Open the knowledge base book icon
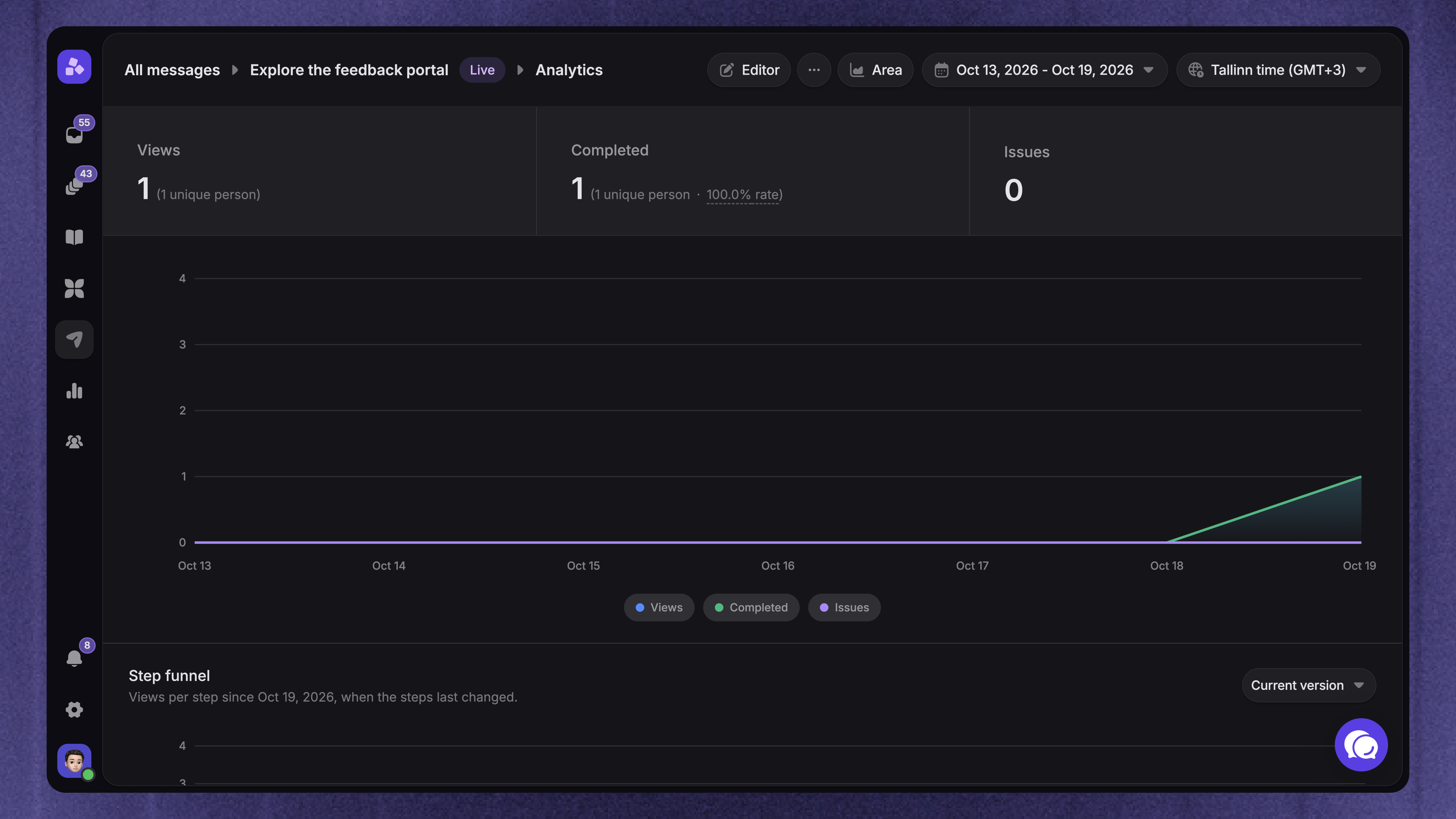Viewport: 1456px width, 819px height. (74, 237)
